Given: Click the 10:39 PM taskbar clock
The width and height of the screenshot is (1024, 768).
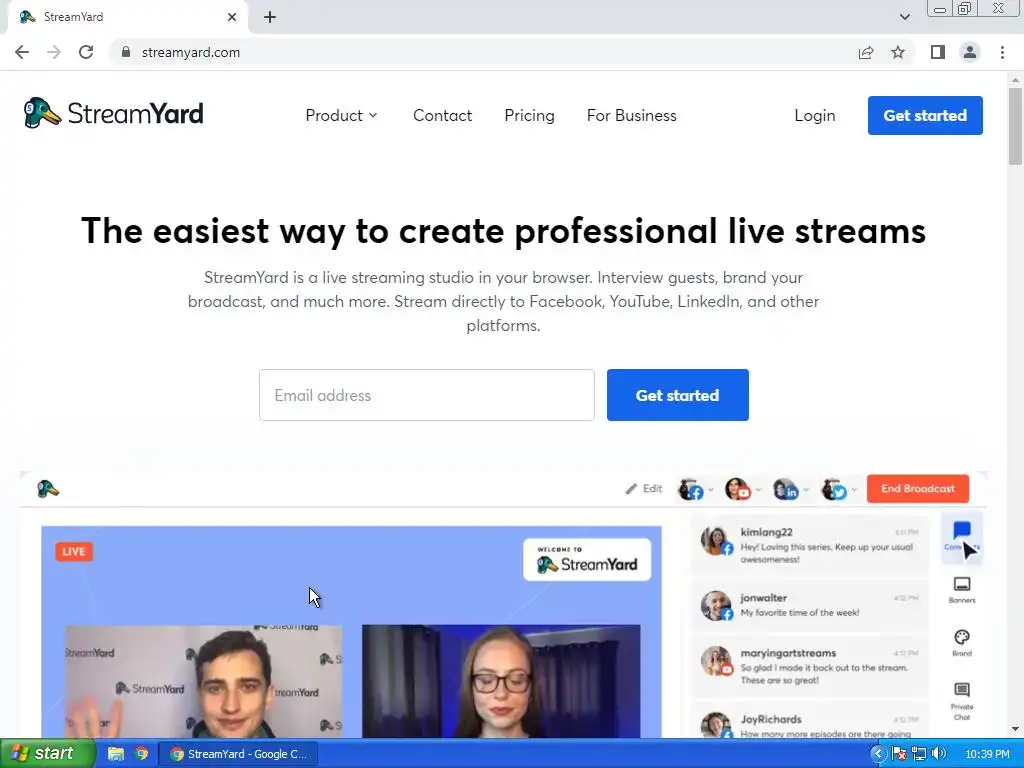Looking at the screenshot, I should point(987,754).
